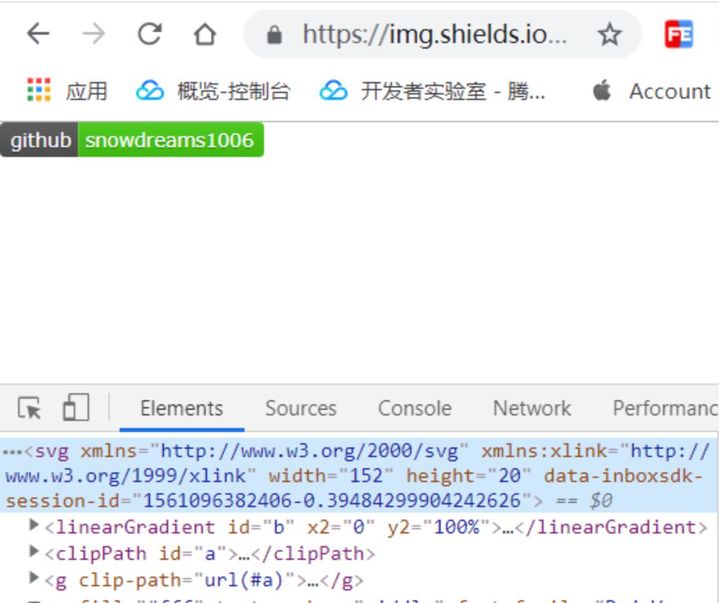Open the Apps grid bookmark icon
The width and height of the screenshot is (720, 603).
coord(39,90)
